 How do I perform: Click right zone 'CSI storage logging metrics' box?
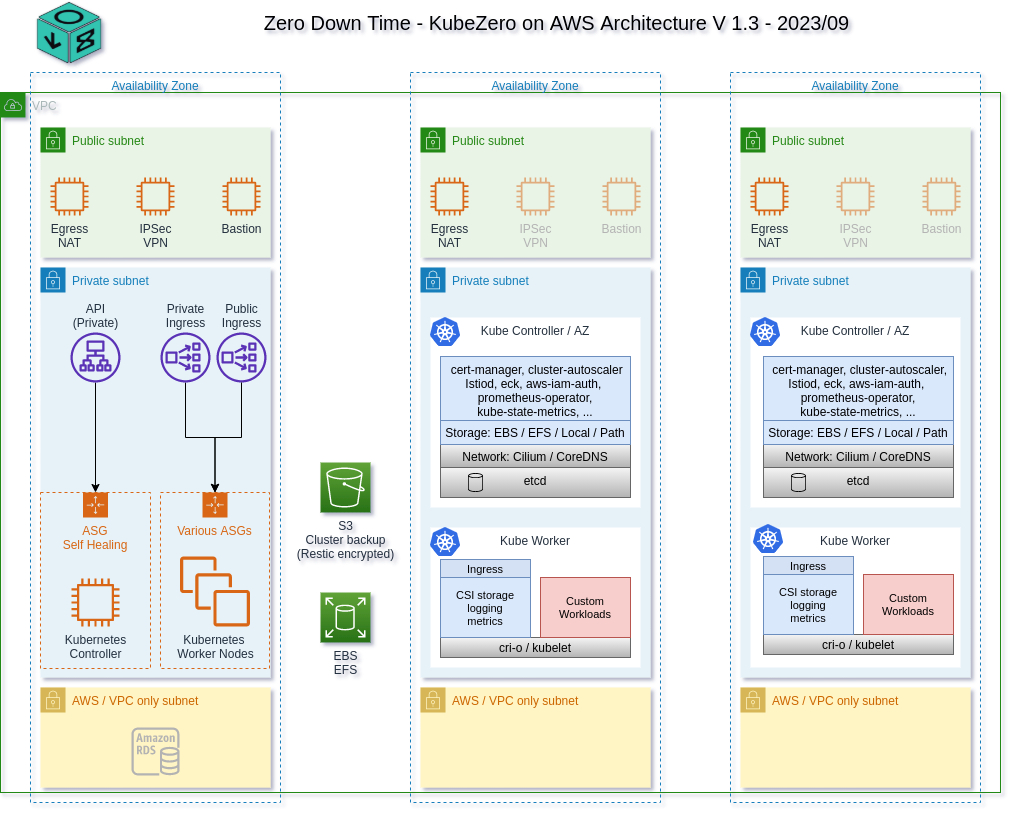point(808,605)
